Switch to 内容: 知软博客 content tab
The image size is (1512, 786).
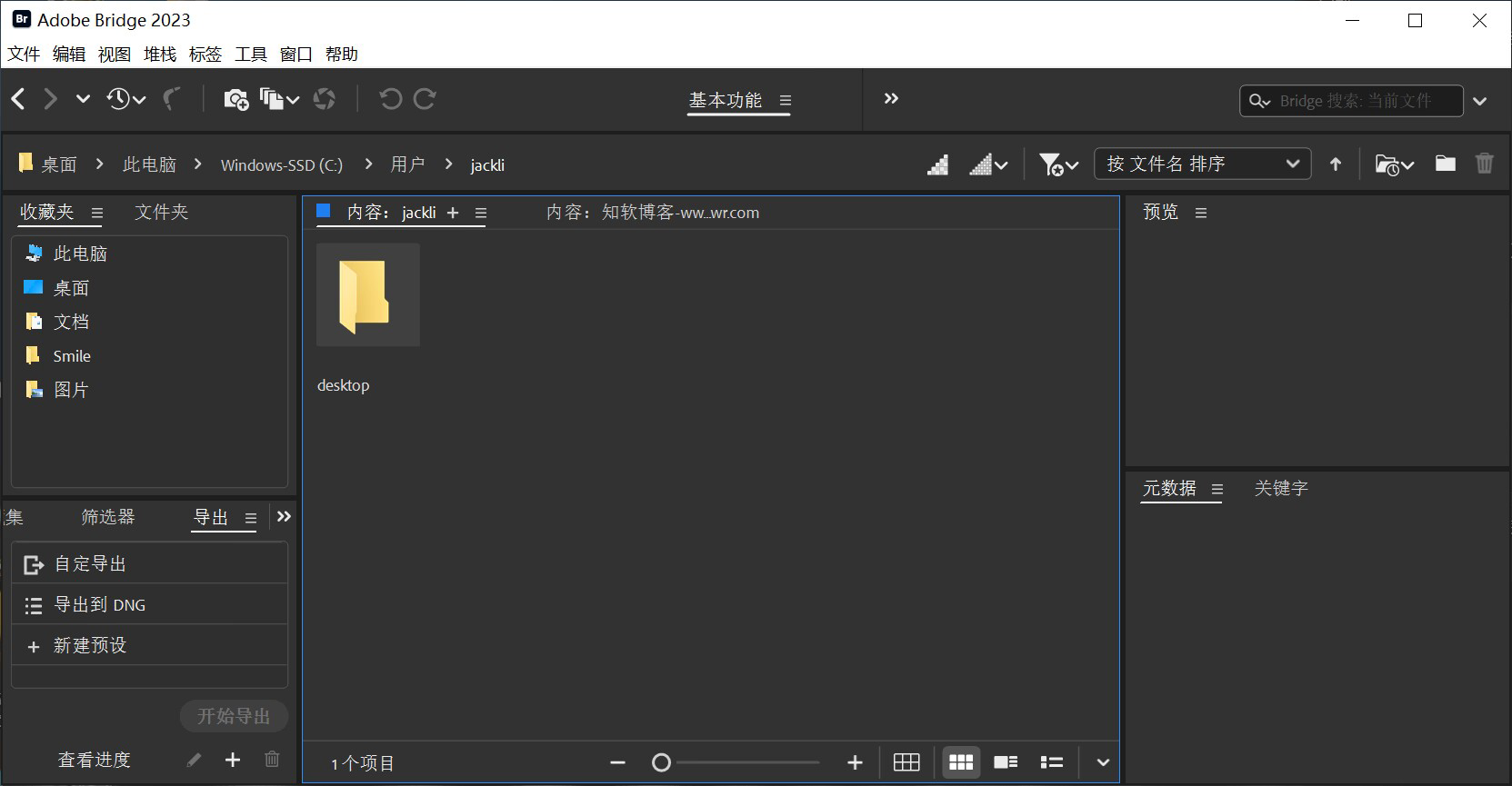[x=653, y=213]
